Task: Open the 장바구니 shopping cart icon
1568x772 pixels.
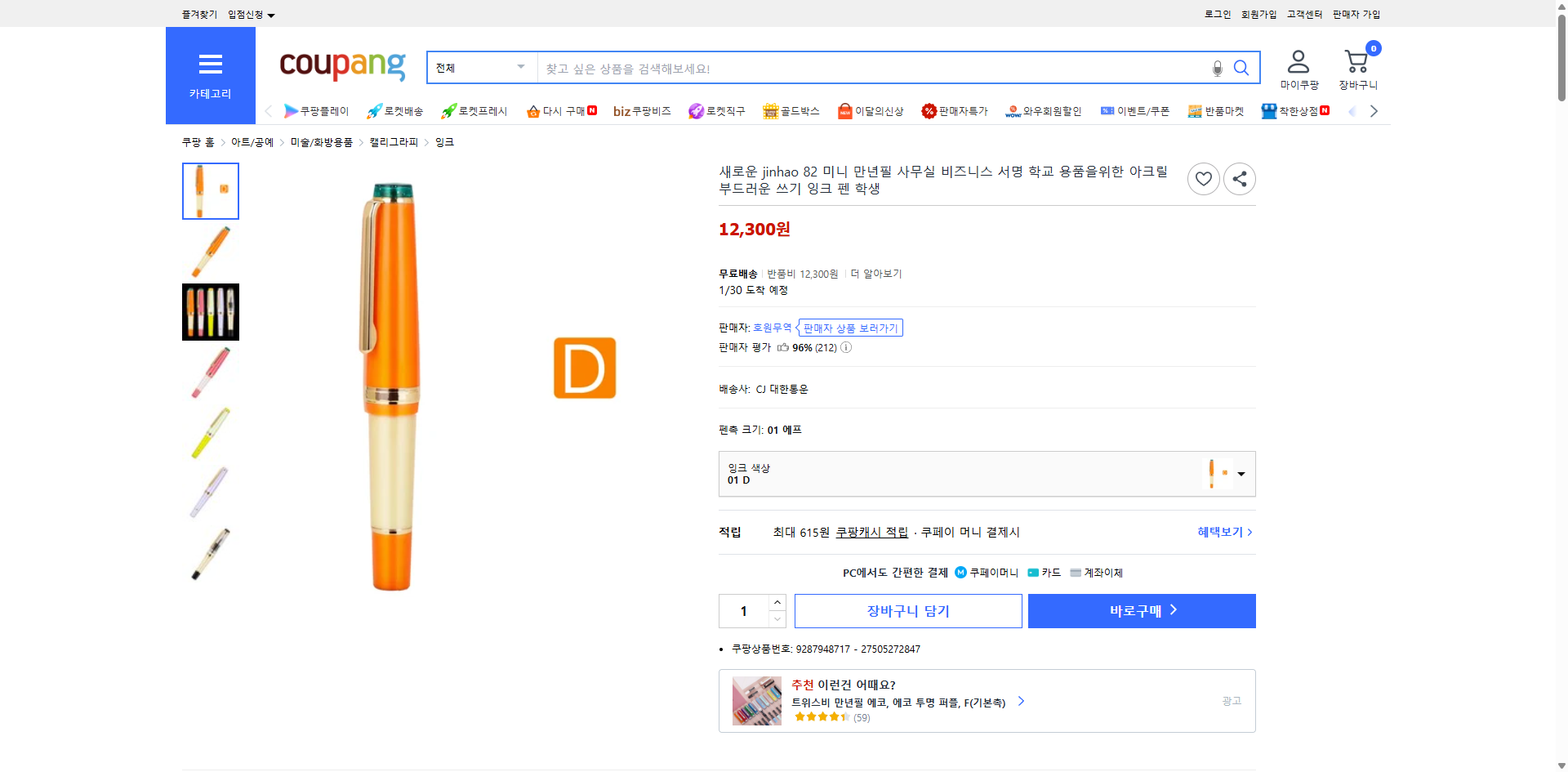Action: click(1356, 60)
